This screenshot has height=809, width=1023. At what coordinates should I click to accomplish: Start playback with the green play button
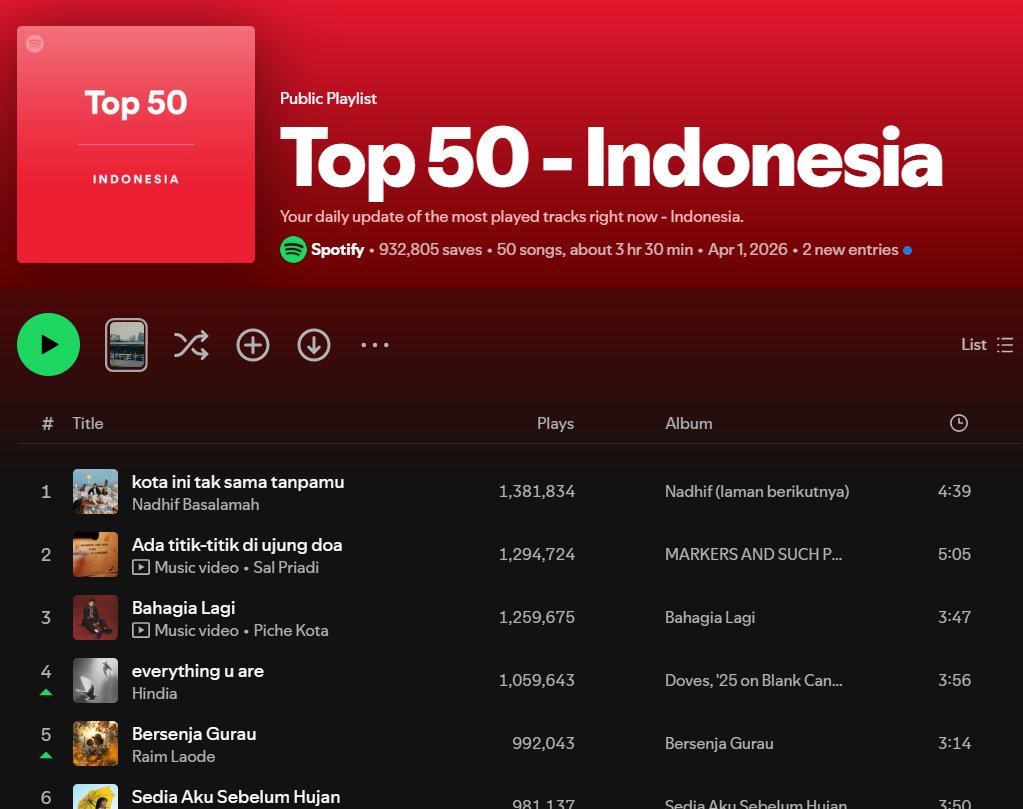click(x=48, y=344)
